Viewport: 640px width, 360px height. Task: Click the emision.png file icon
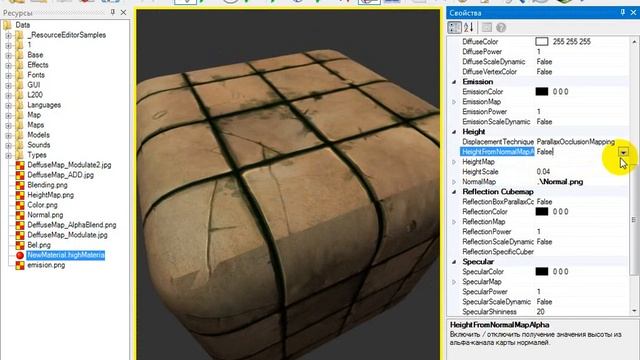click(20, 265)
